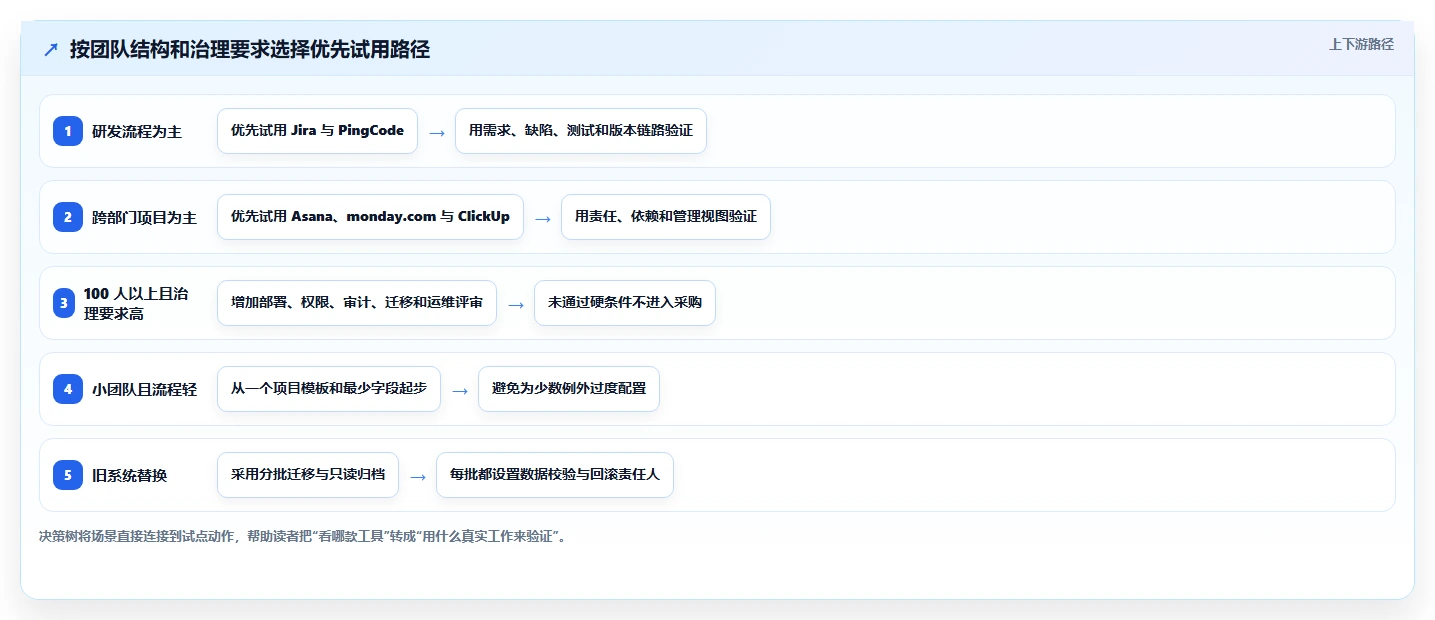Click the 用需求、缺陷、测试和版本链路验证 box
The image size is (1435, 620).
click(581, 131)
